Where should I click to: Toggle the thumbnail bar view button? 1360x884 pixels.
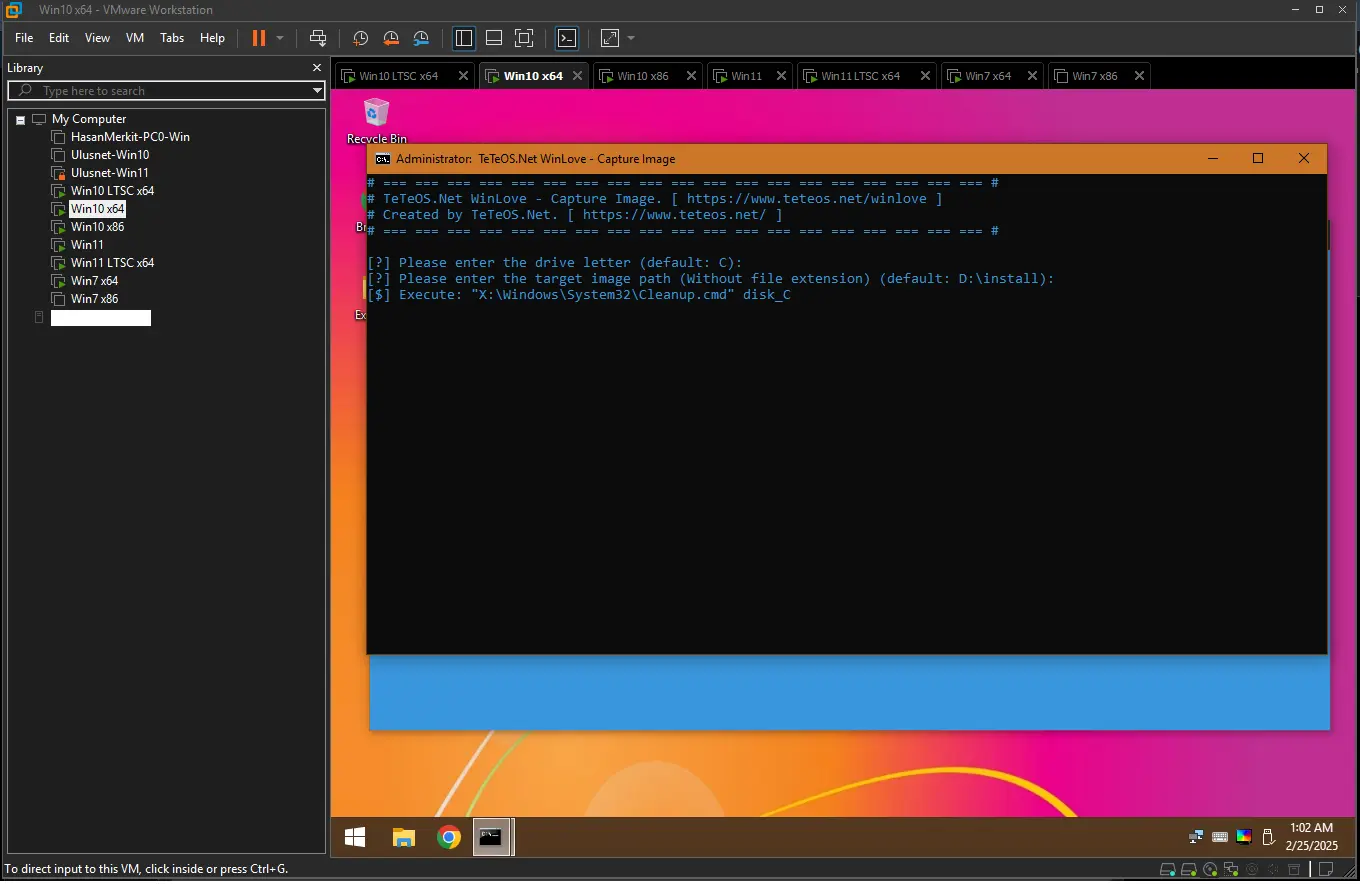(x=494, y=38)
